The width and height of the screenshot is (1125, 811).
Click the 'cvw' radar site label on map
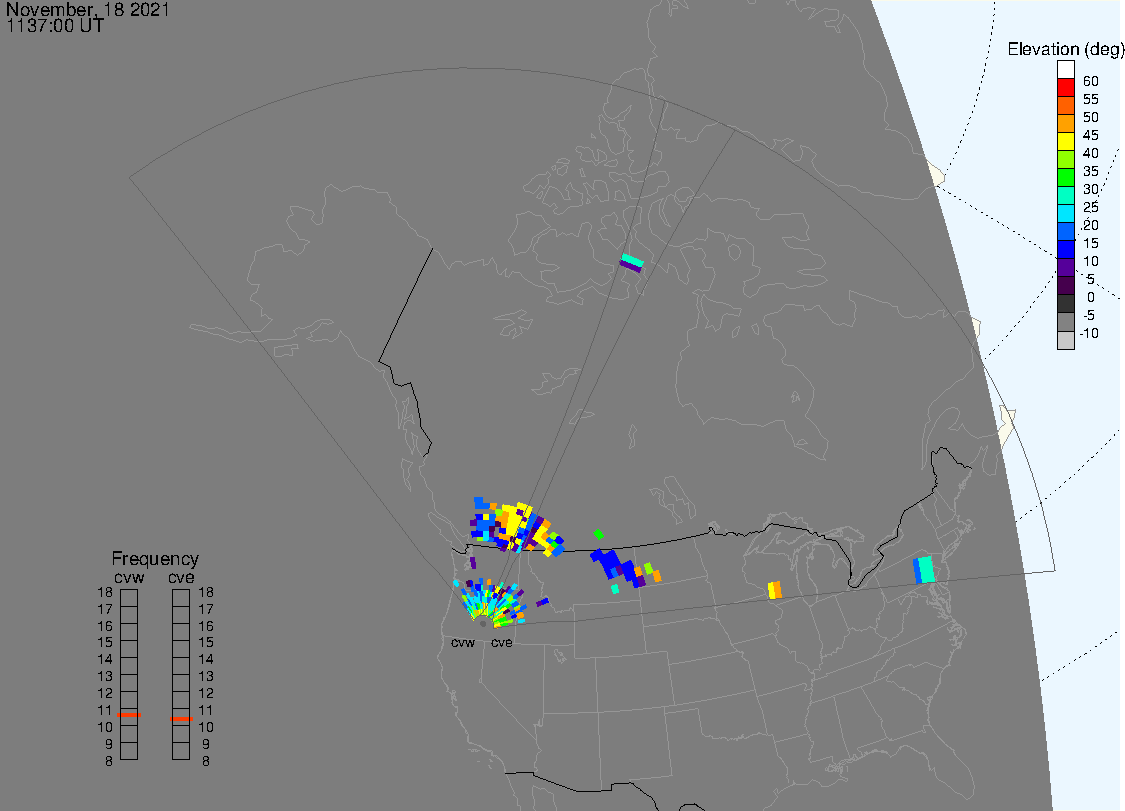463,643
